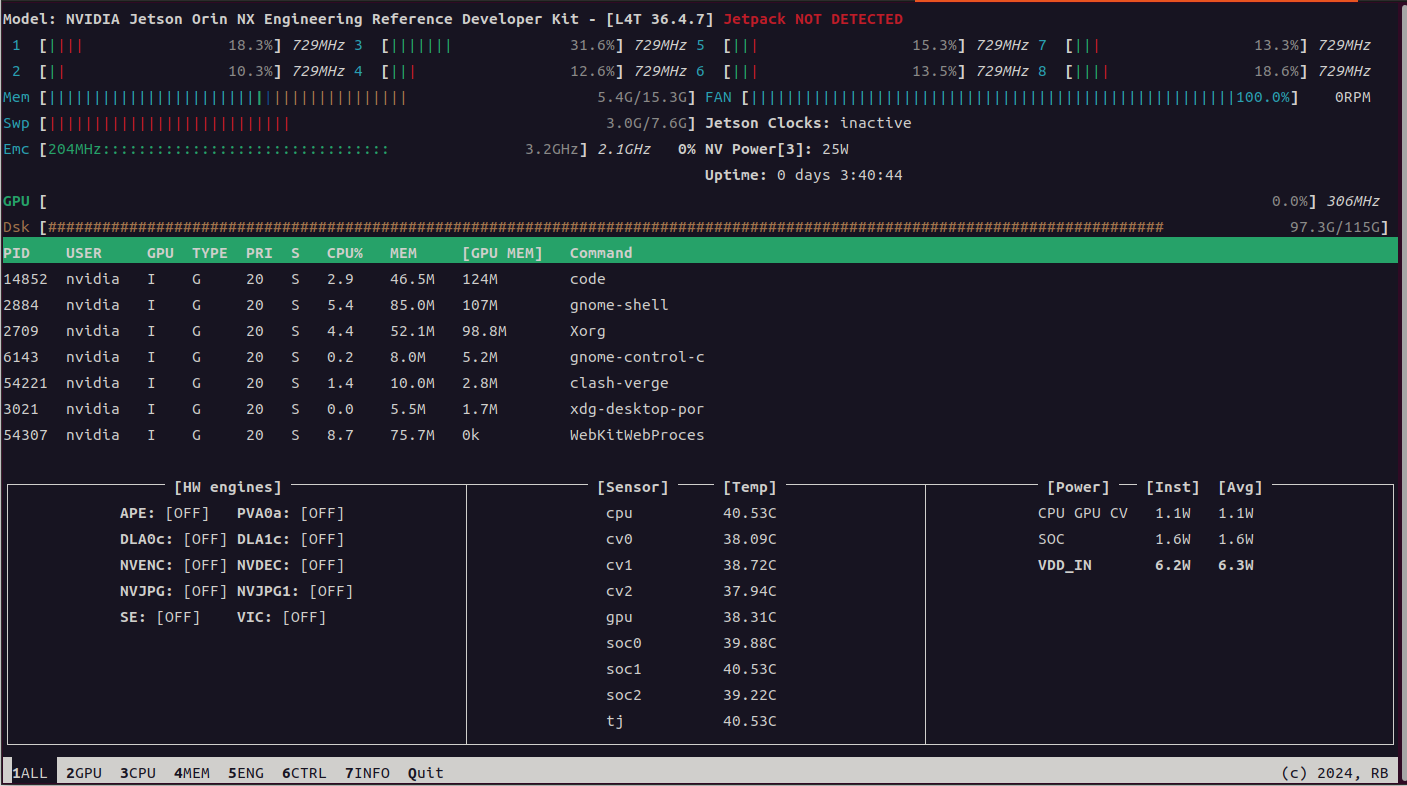Click the cv2 sensor row
This screenshot has width=1407, height=786.
tap(691, 591)
